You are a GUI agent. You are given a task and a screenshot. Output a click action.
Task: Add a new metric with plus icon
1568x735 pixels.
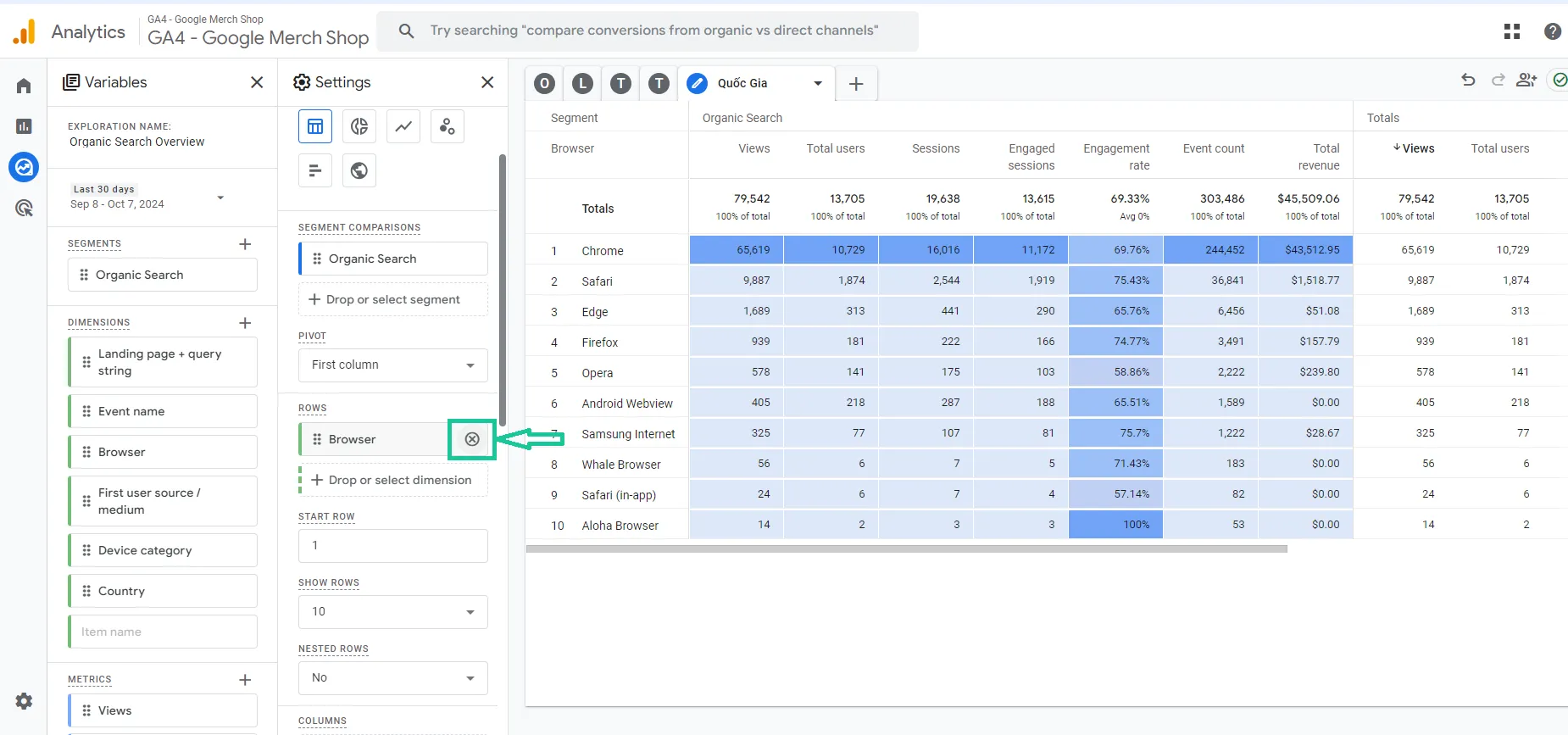coord(245,680)
